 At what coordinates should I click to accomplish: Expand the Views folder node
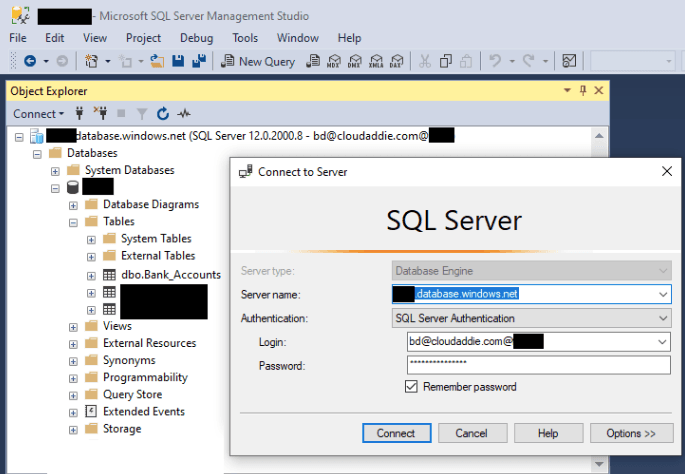point(73,327)
